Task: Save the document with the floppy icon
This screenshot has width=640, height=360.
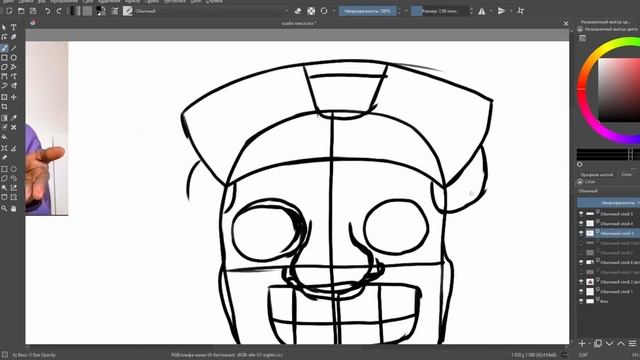Action: 33,11
